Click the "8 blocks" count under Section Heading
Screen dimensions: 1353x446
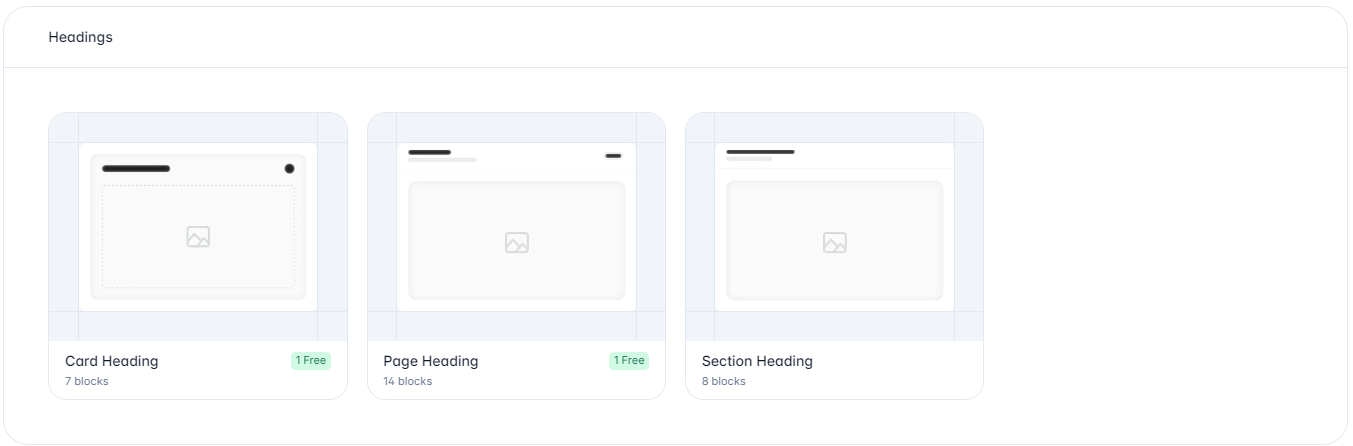(724, 381)
